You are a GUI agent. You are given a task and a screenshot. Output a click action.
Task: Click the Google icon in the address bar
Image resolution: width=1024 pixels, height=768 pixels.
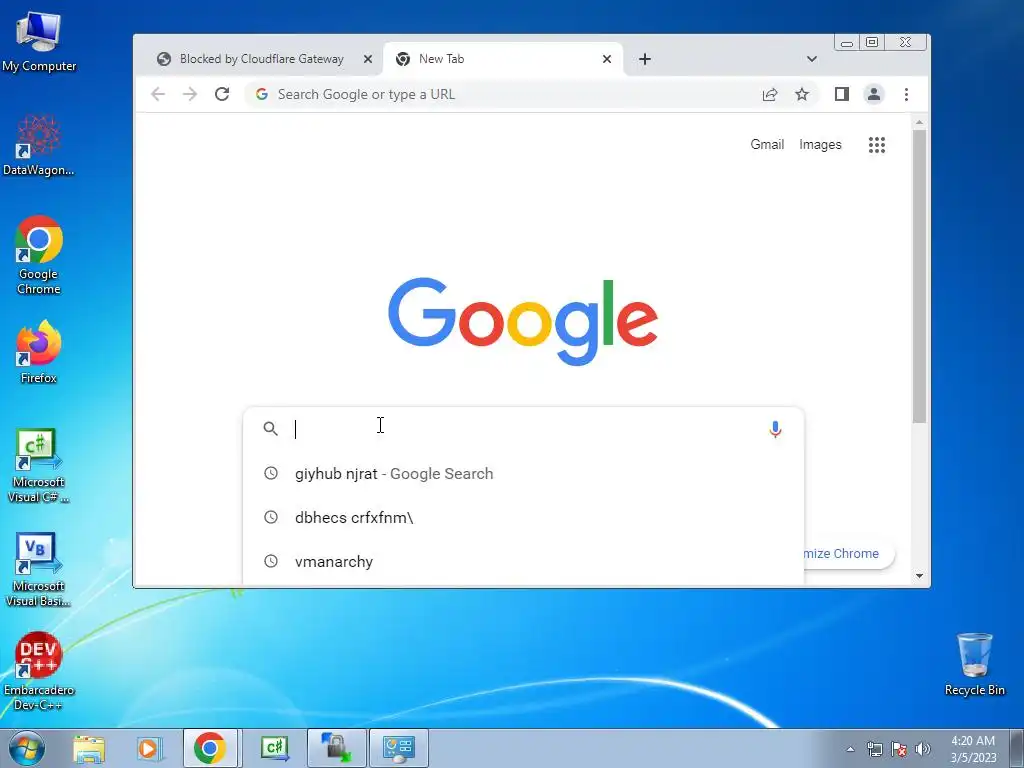262,94
